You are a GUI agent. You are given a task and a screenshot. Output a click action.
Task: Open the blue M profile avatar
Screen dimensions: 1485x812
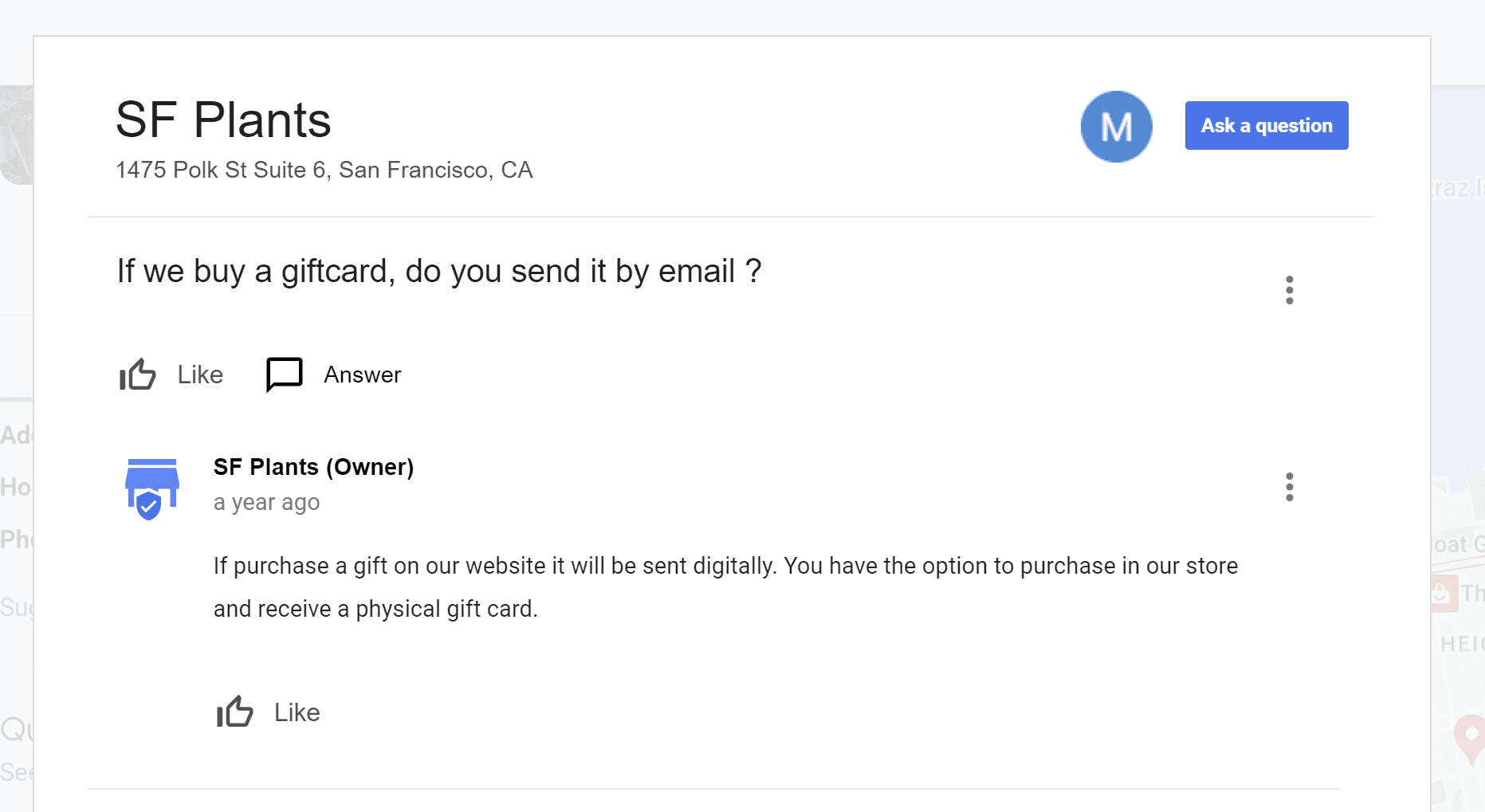coord(1116,126)
